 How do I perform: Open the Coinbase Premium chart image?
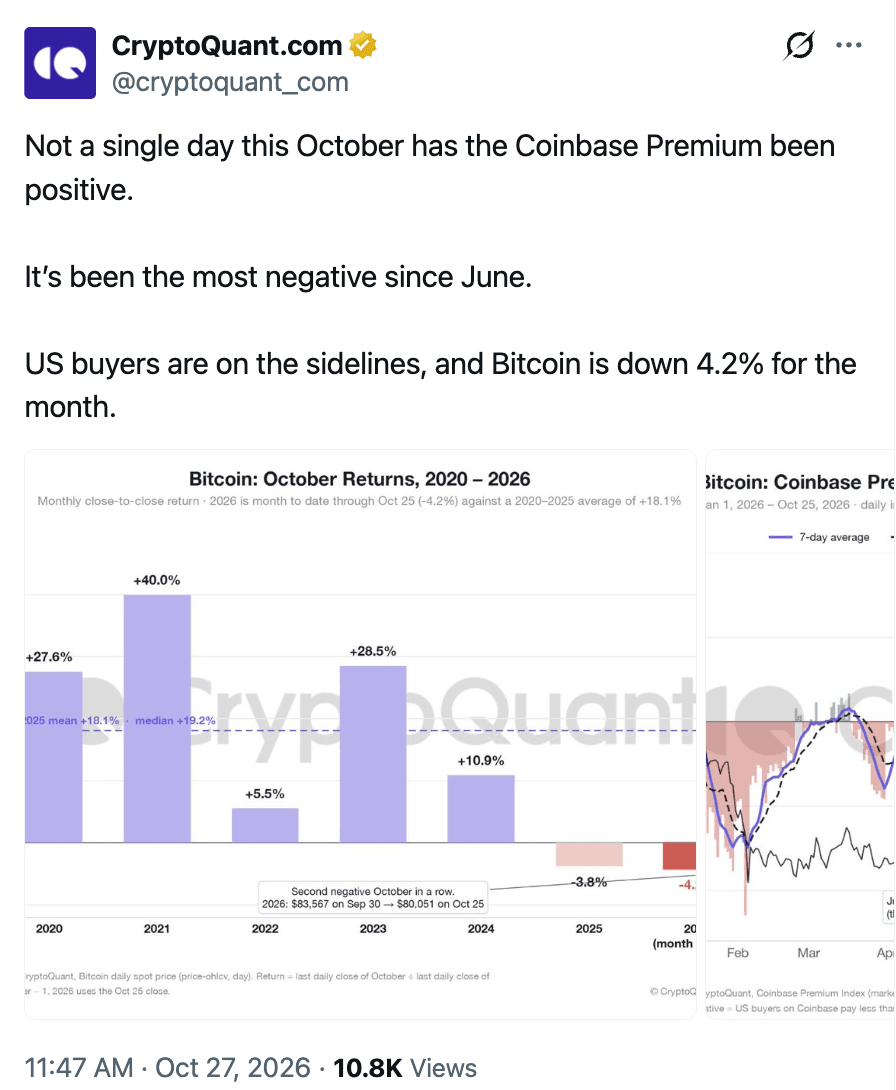coord(800,734)
